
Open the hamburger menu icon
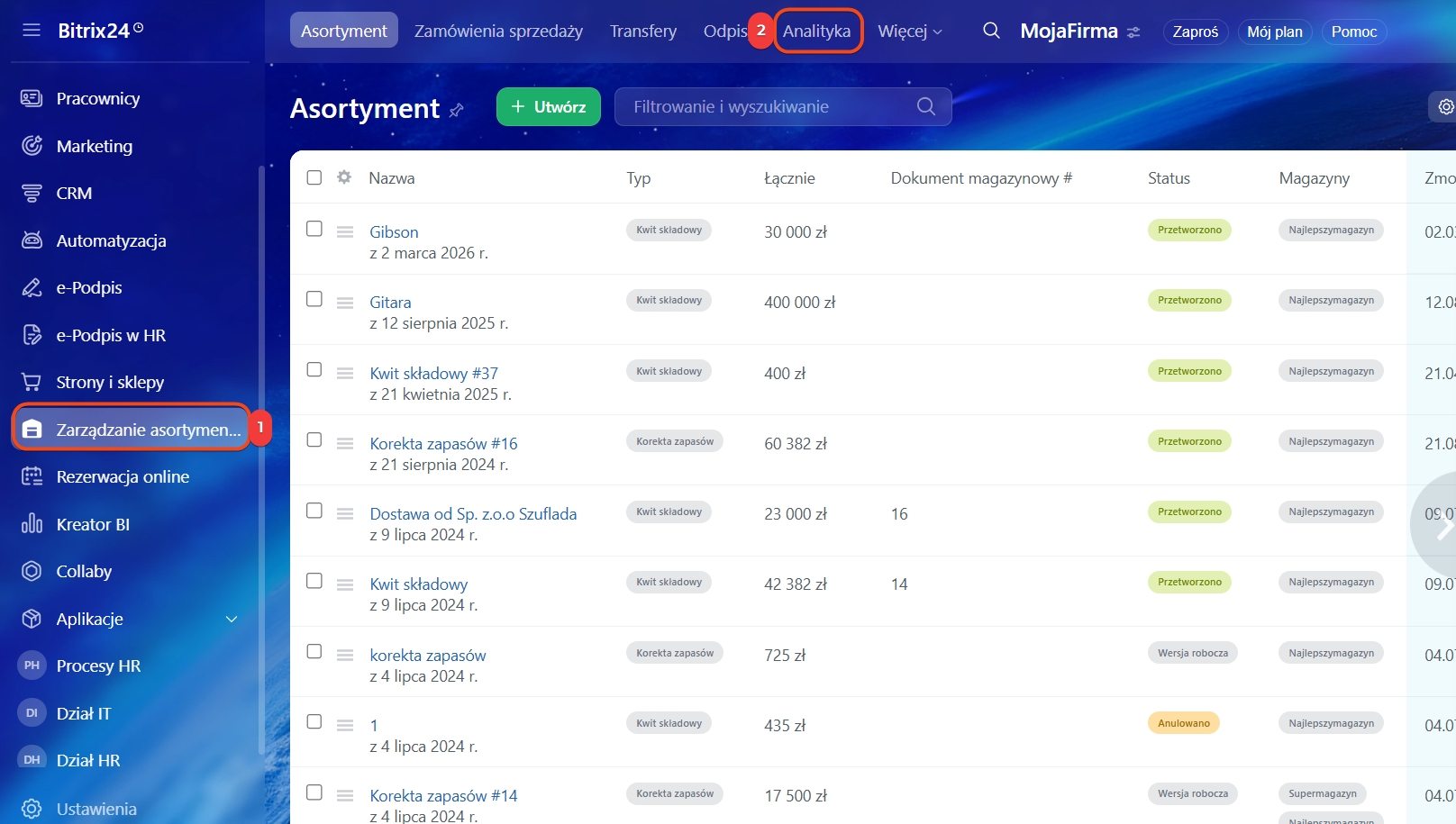pos(32,31)
